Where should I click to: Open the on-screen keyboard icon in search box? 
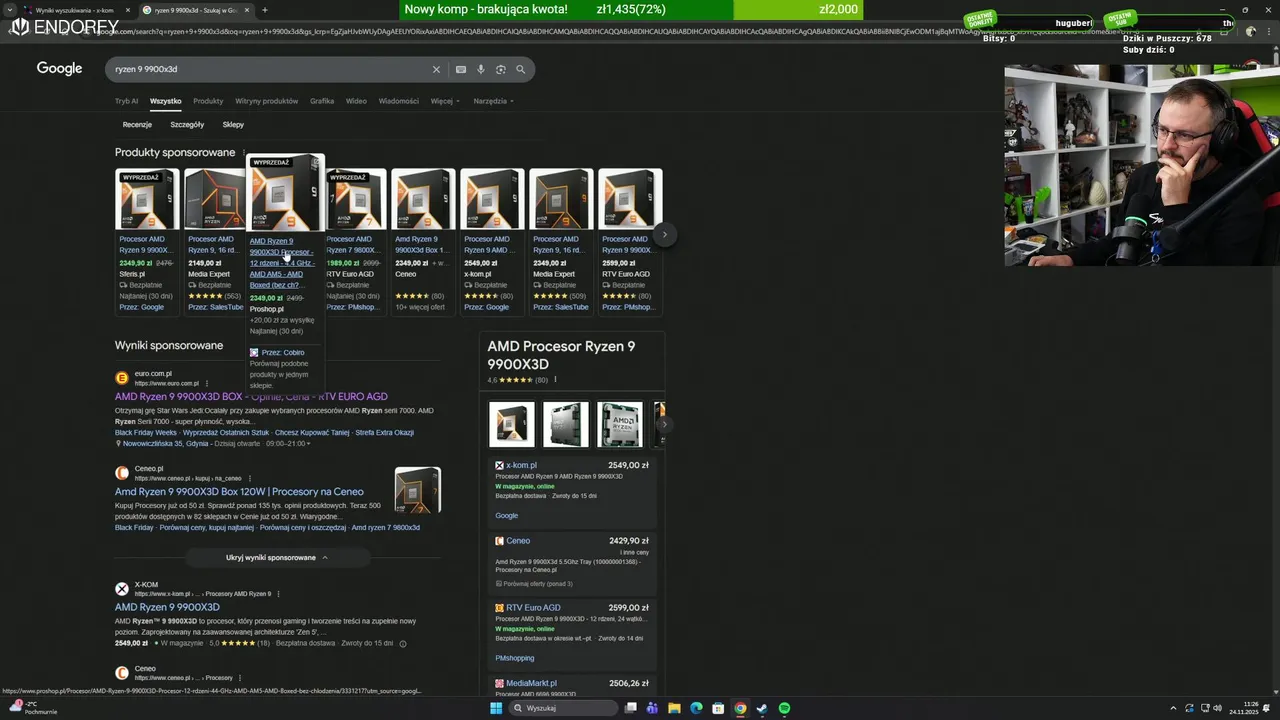point(460,69)
